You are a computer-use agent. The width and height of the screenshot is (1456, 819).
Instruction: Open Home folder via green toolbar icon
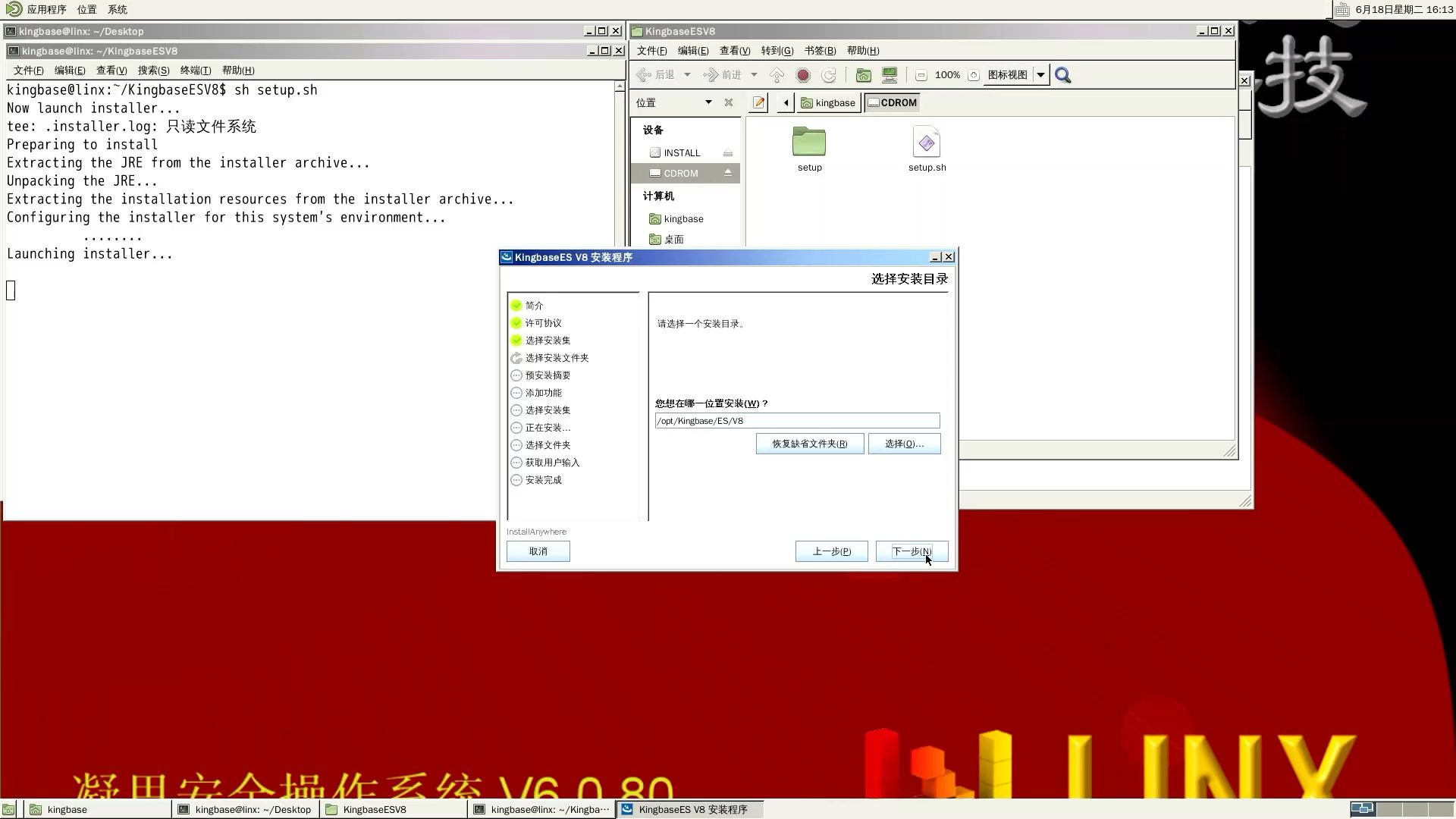[x=863, y=75]
